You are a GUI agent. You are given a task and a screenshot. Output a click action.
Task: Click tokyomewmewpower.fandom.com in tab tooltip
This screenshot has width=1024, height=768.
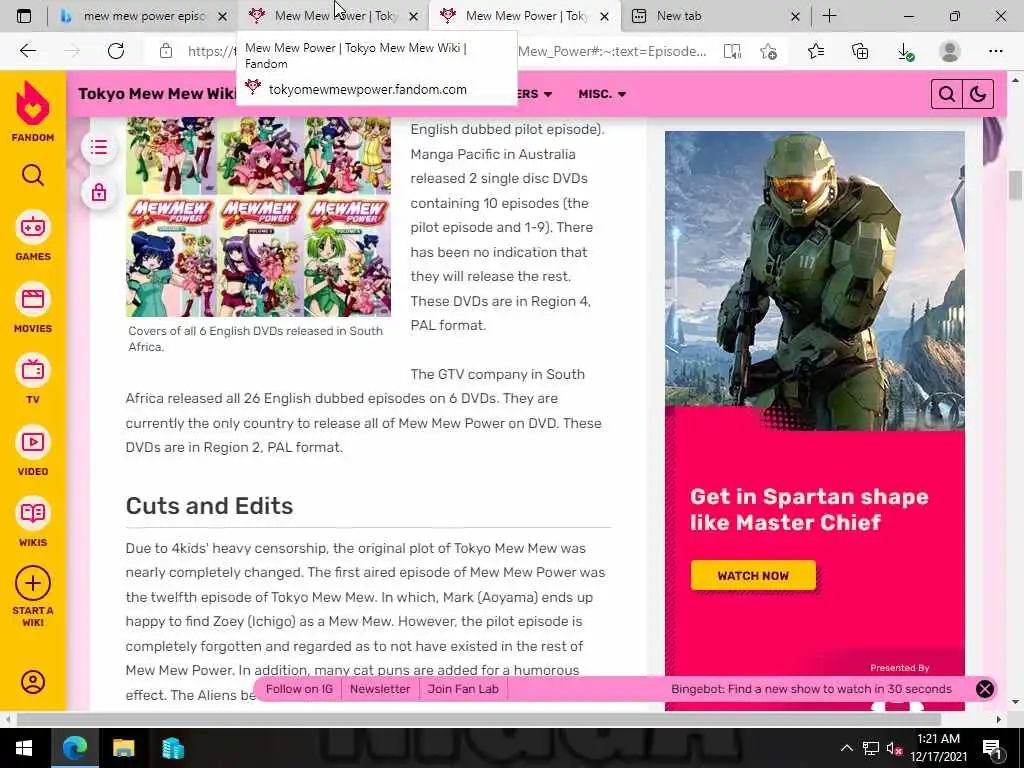click(x=368, y=89)
